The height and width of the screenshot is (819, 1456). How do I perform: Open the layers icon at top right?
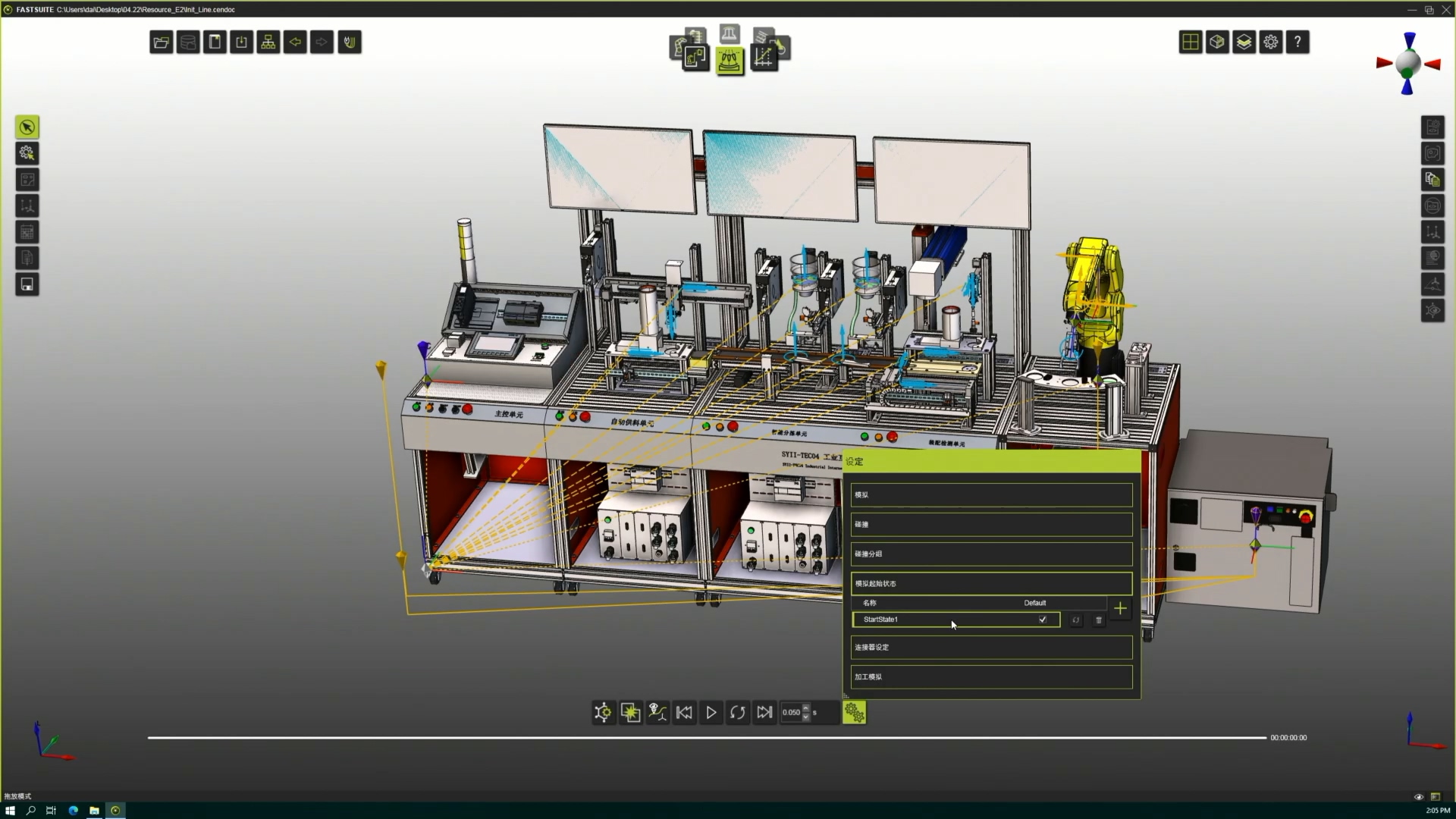[1244, 42]
